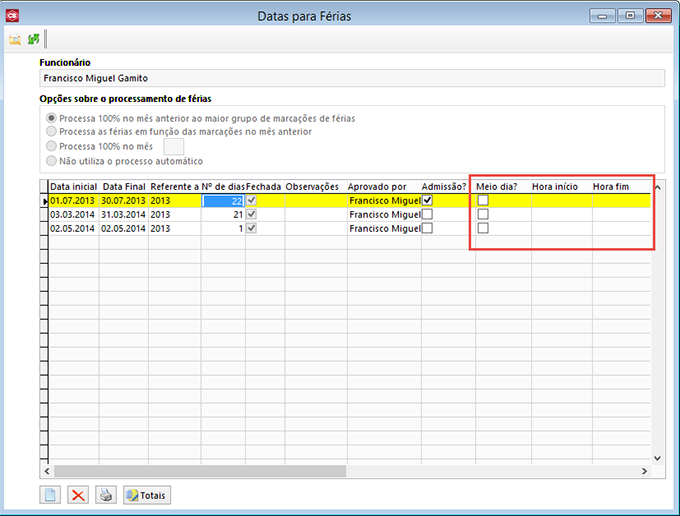Toggle Admissão checkbox for 01.07.2013 row
The image size is (680, 516).
pyautogui.click(x=428, y=201)
